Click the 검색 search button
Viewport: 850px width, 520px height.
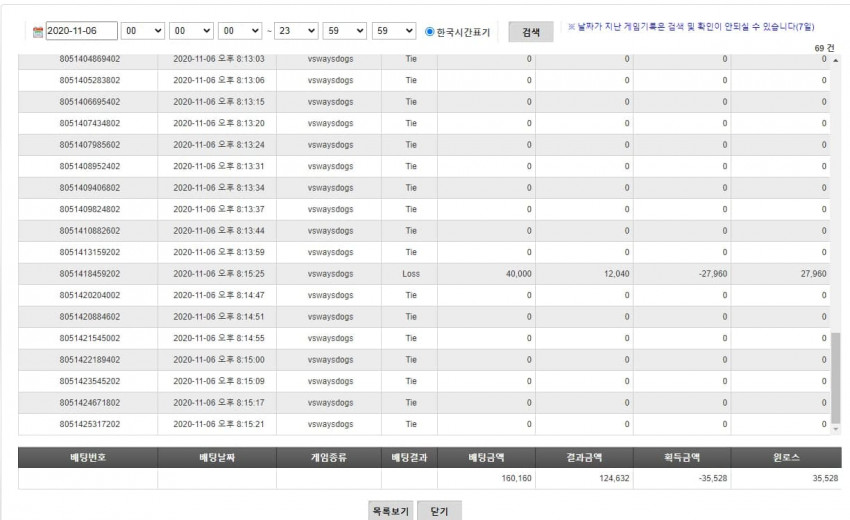pyautogui.click(x=531, y=32)
